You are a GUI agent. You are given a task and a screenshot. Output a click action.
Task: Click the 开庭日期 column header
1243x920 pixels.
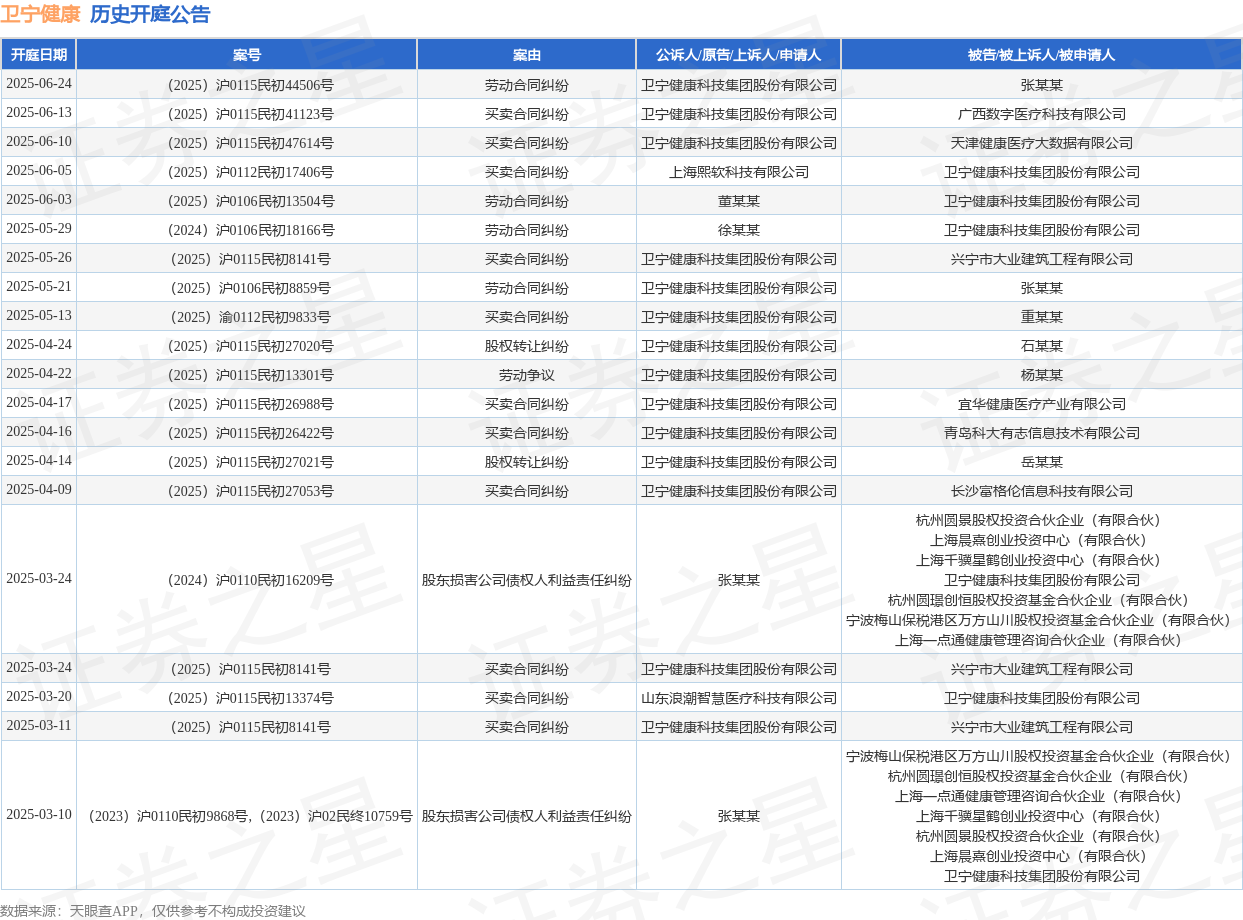tap(39, 55)
